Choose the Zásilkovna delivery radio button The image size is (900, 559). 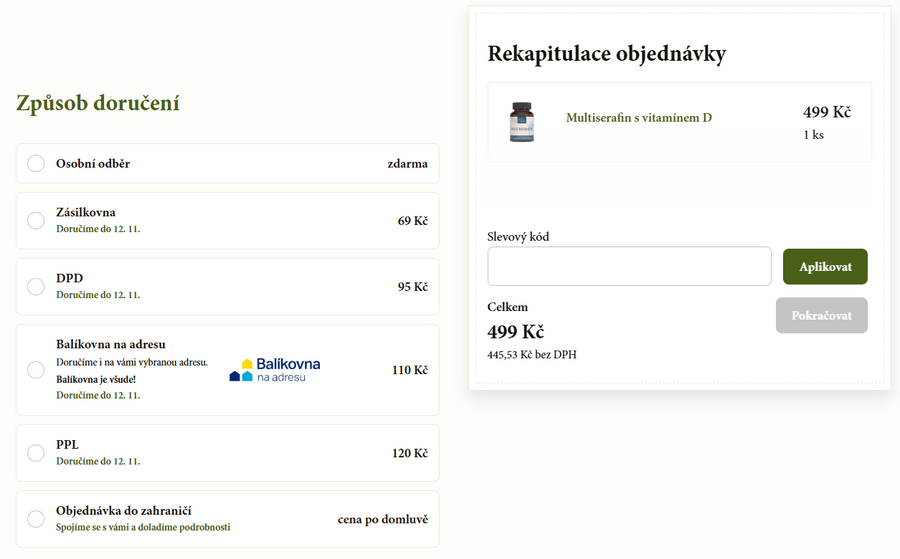(36, 220)
